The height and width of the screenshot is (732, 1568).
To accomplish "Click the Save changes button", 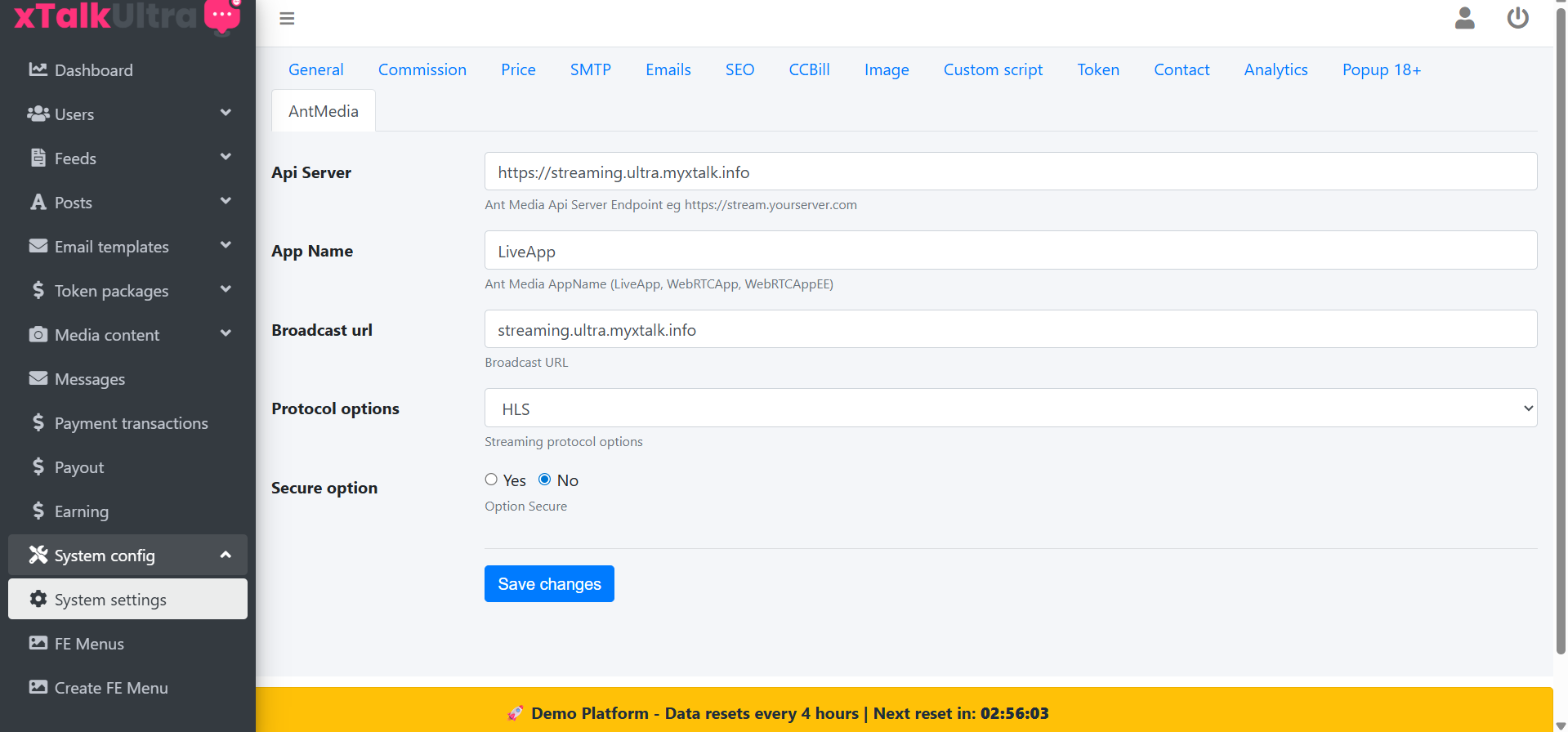I will [549, 584].
